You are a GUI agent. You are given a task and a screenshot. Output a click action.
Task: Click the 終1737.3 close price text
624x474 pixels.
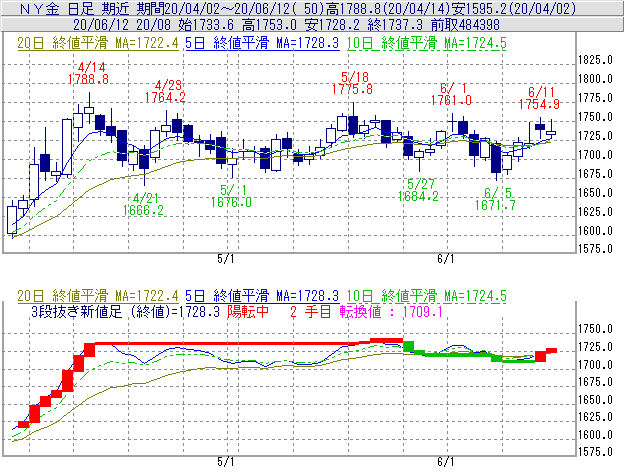coord(395,25)
